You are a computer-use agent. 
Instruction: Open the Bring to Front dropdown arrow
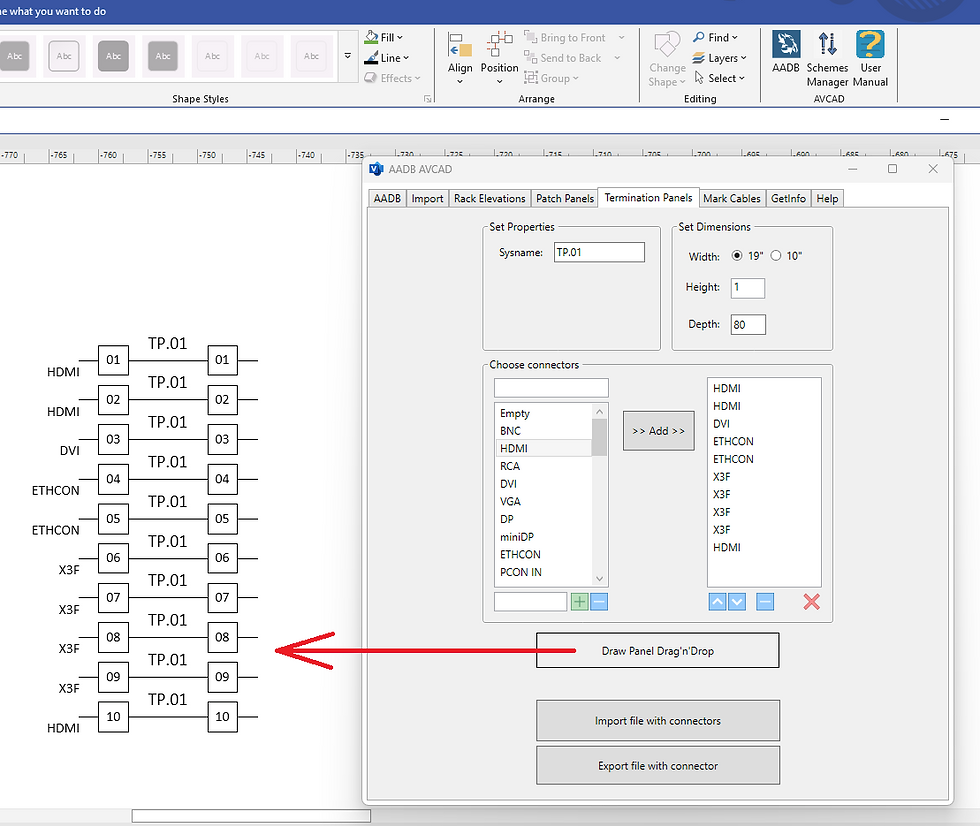[x=621, y=37]
